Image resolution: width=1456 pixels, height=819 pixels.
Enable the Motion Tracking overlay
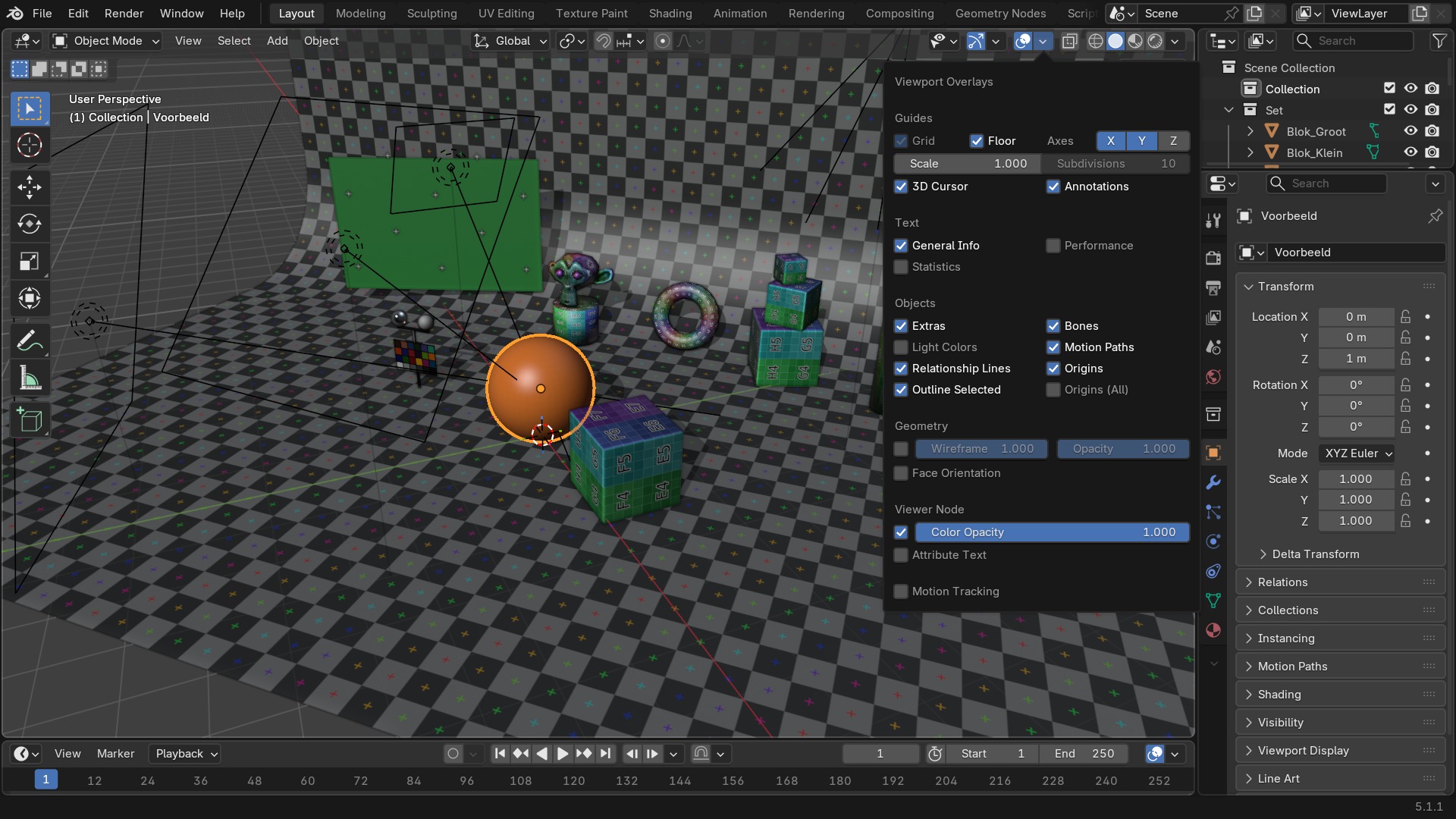pyautogui.click(x=901, y=591)
